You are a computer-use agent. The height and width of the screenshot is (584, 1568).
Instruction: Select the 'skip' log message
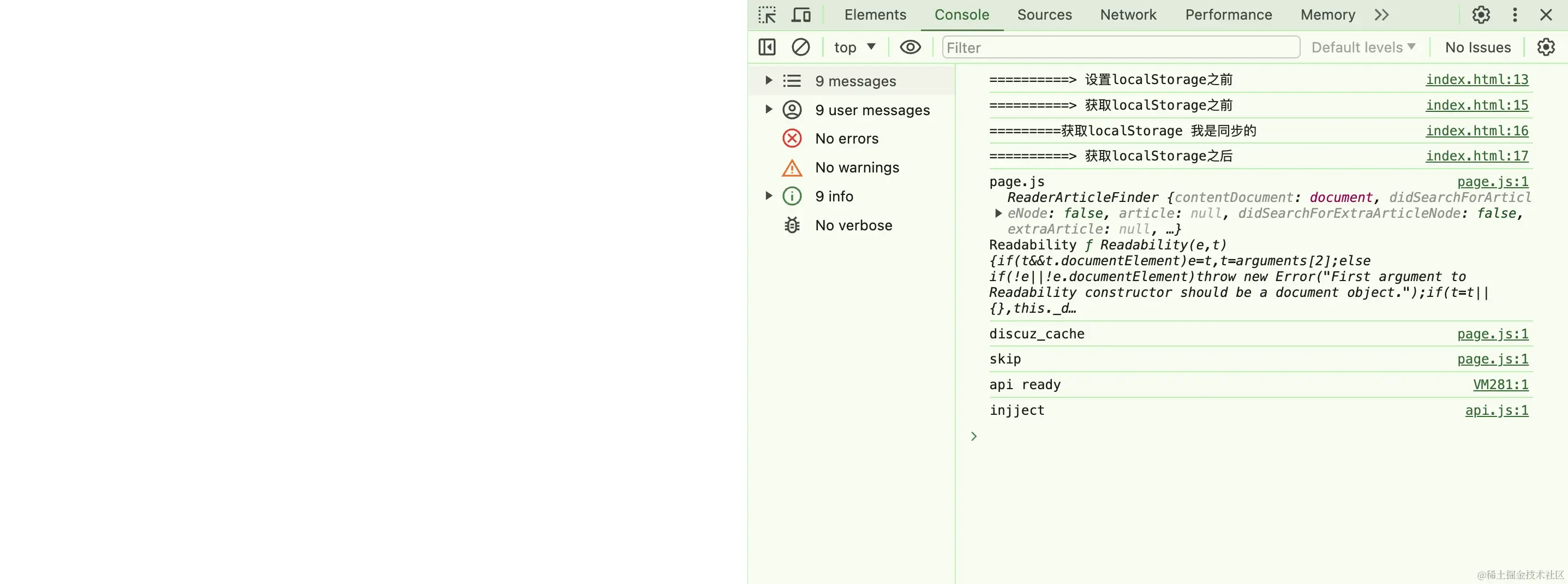(x=1005, y=359)
